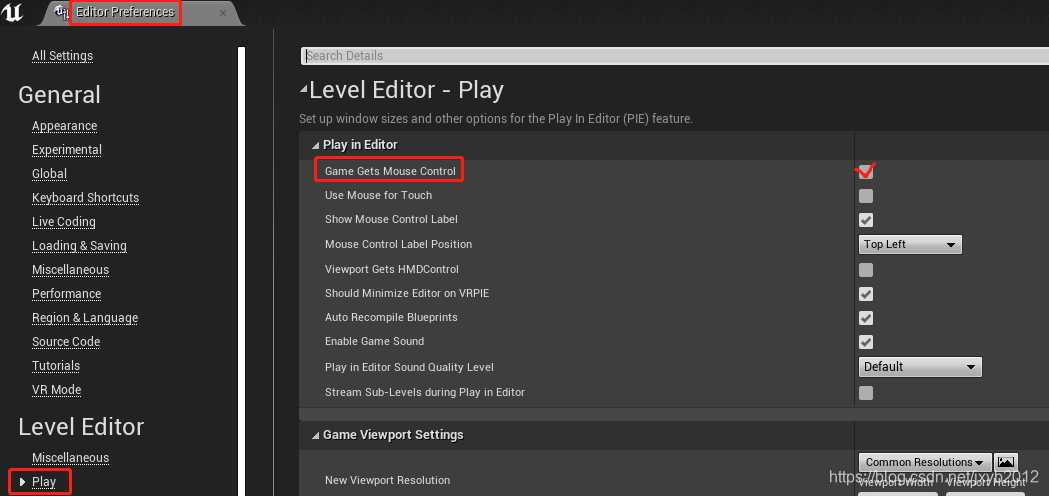
Task: Select the Play settings page
Action: [x=44, y=482]
